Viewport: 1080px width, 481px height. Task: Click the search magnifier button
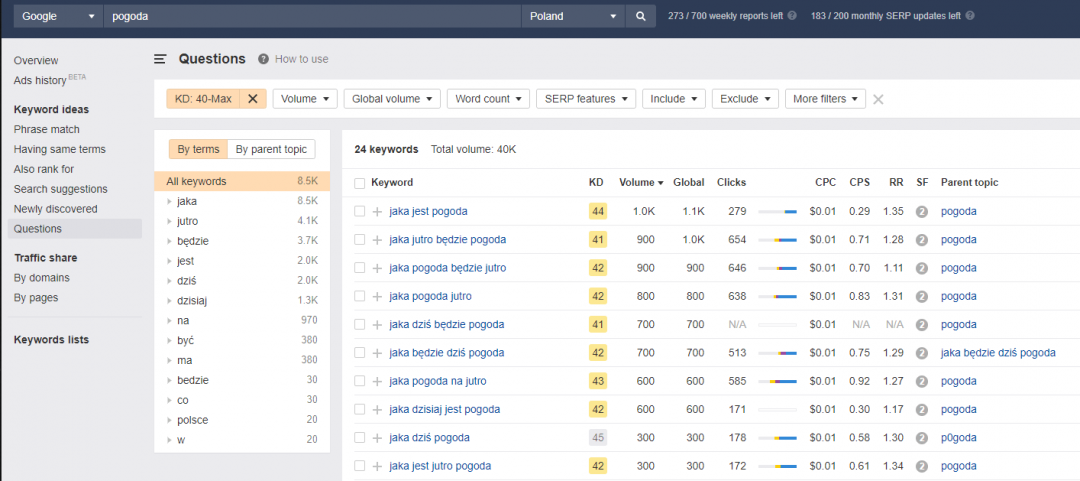tap(641, 16)
